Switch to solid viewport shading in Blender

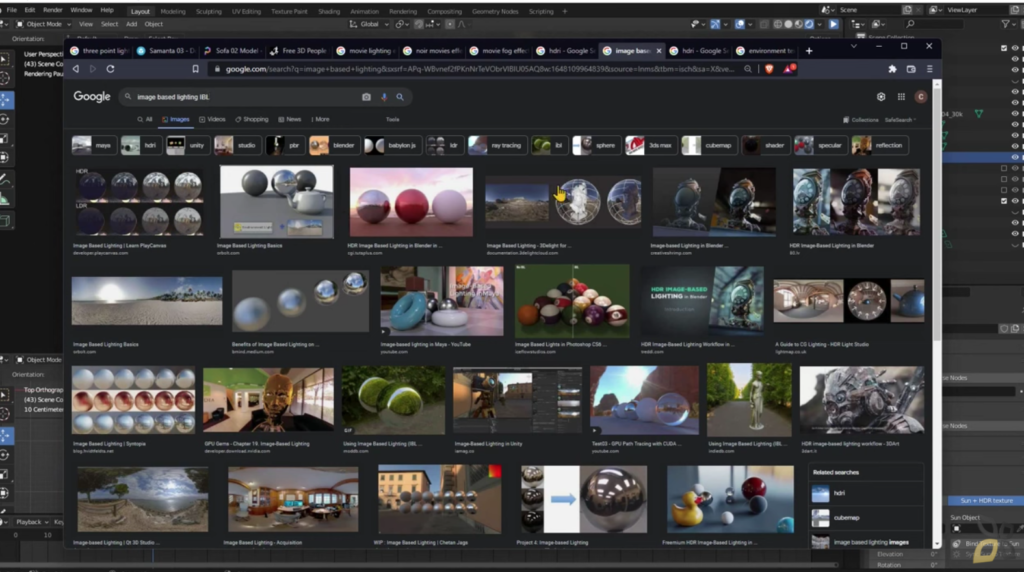788,24
